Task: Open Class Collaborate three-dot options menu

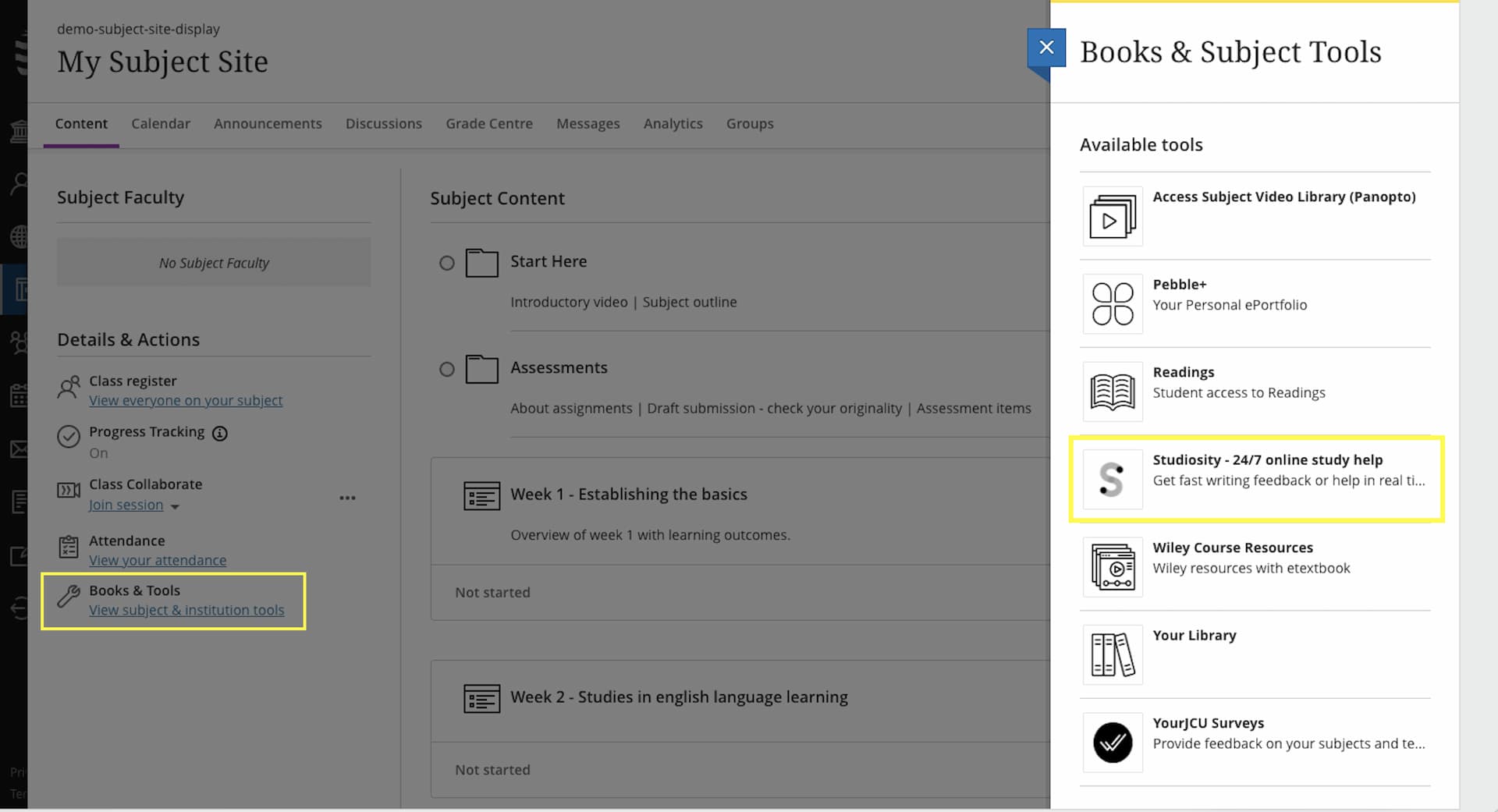Action: coord(347,498)
